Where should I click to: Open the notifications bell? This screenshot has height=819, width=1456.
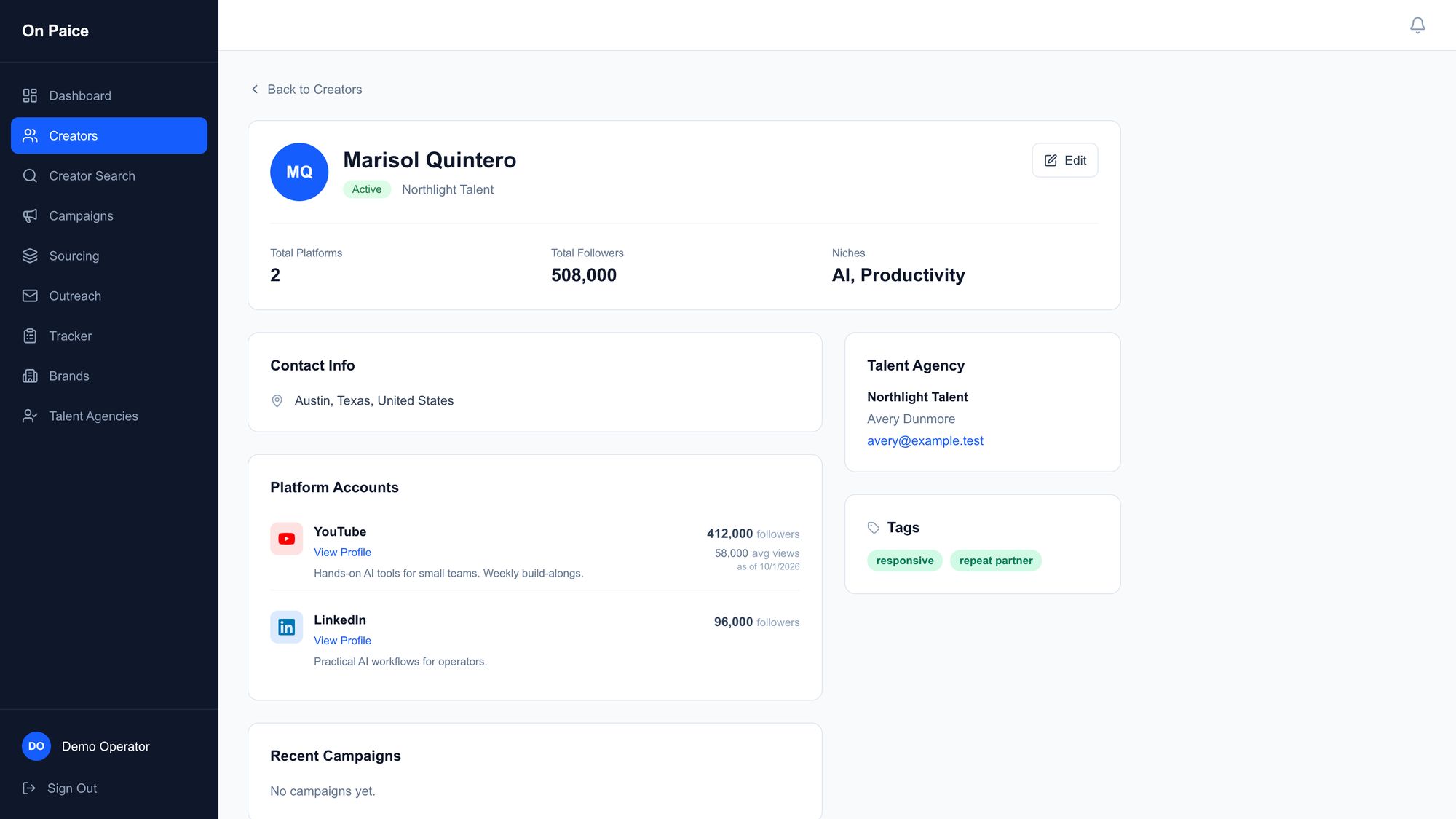[x=1417, y=25]
